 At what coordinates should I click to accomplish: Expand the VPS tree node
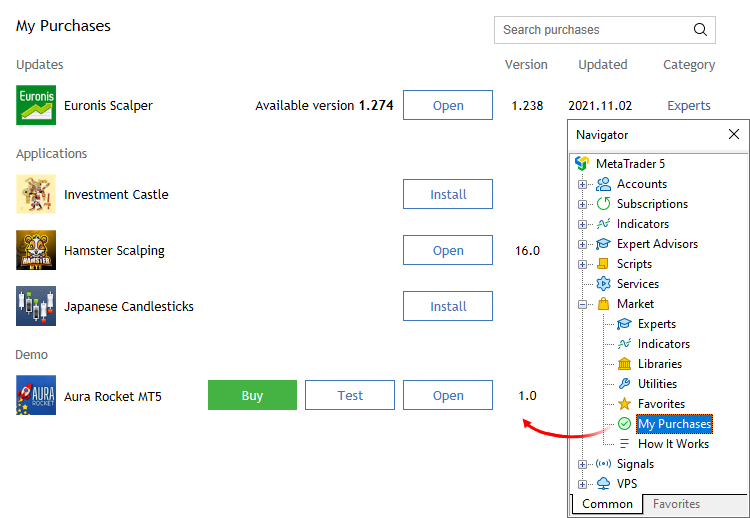tap(582, 485)
